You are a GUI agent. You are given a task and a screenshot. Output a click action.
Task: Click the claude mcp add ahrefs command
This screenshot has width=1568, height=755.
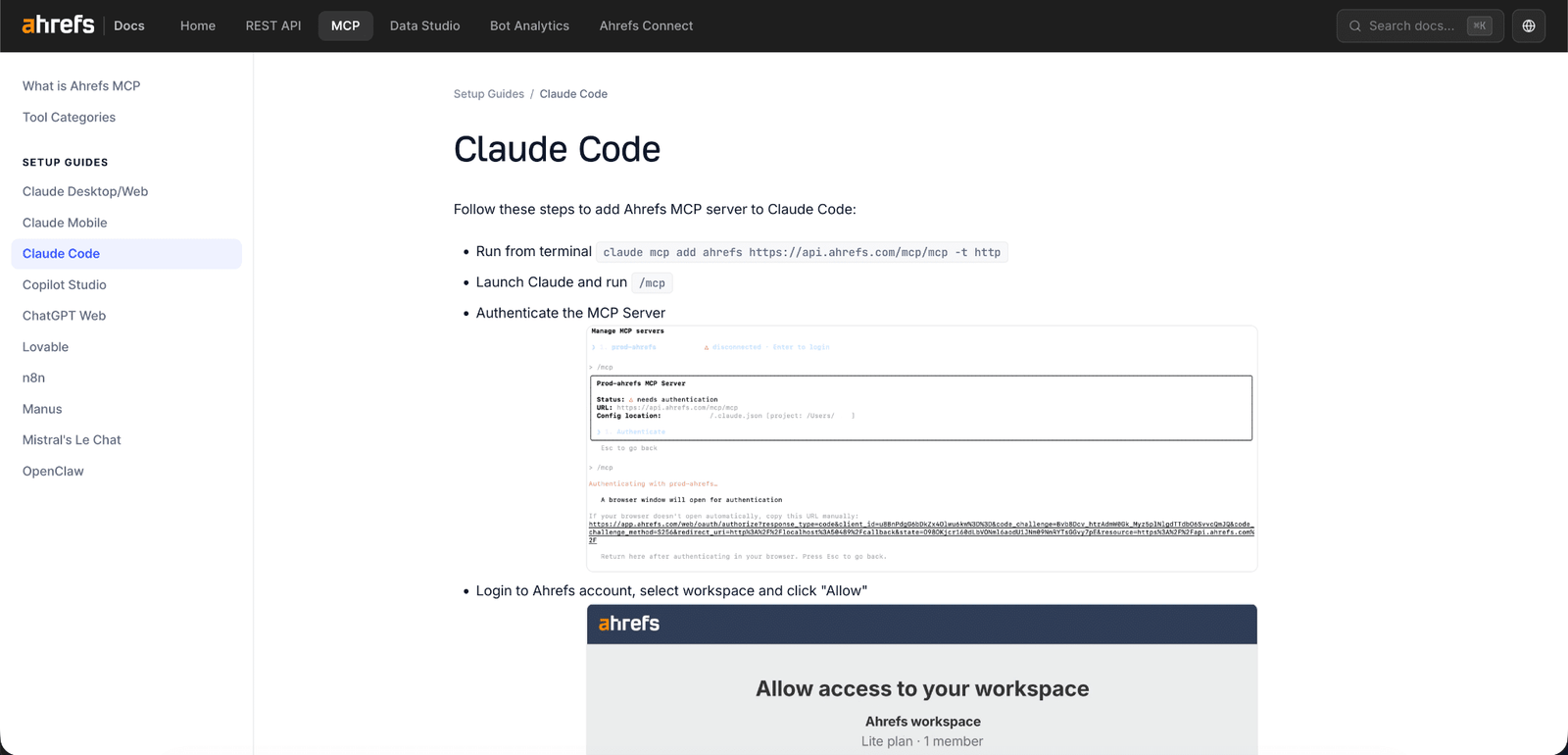click(802, 252)
